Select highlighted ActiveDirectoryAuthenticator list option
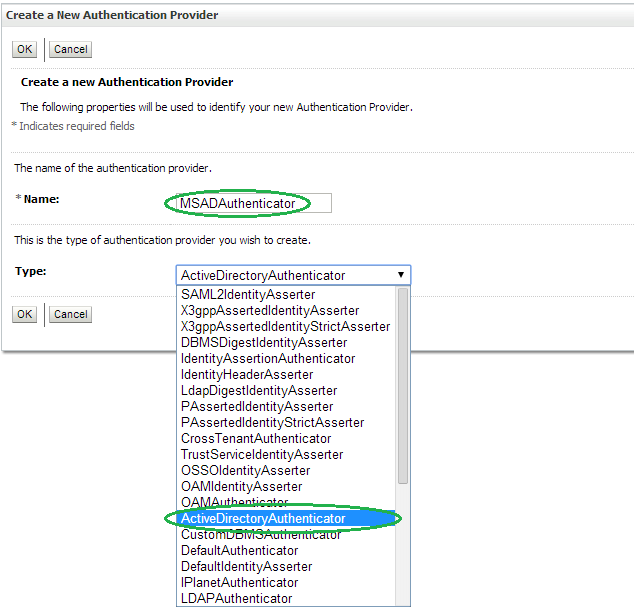The height and width of the screenshot is (610, 640). coord(286,518)
